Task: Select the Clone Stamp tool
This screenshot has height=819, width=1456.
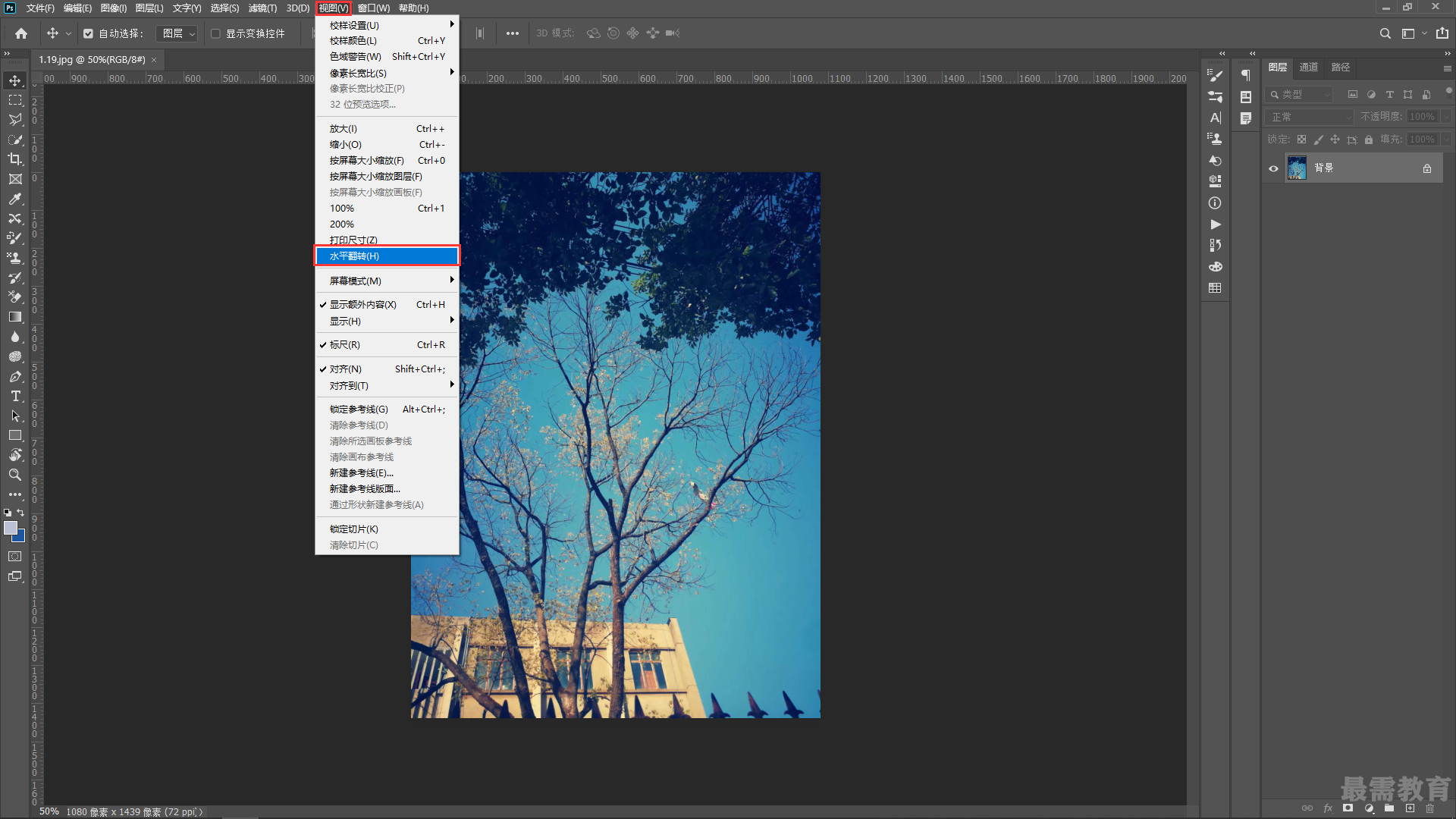Action: (x=15, y=258)
